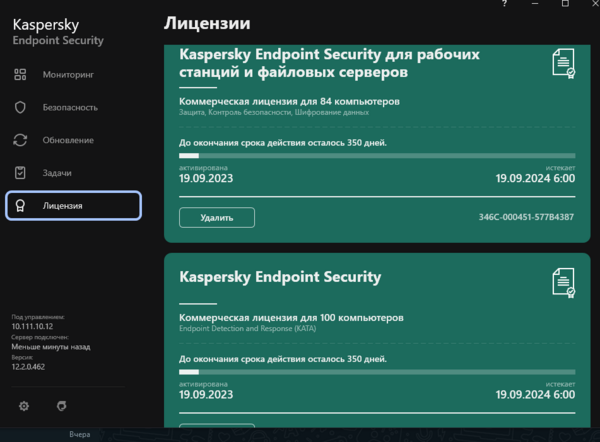The width and height of the screenshot is (600, 442).
Task: Open the support icon beside the gear
Action: click(61, 406)
